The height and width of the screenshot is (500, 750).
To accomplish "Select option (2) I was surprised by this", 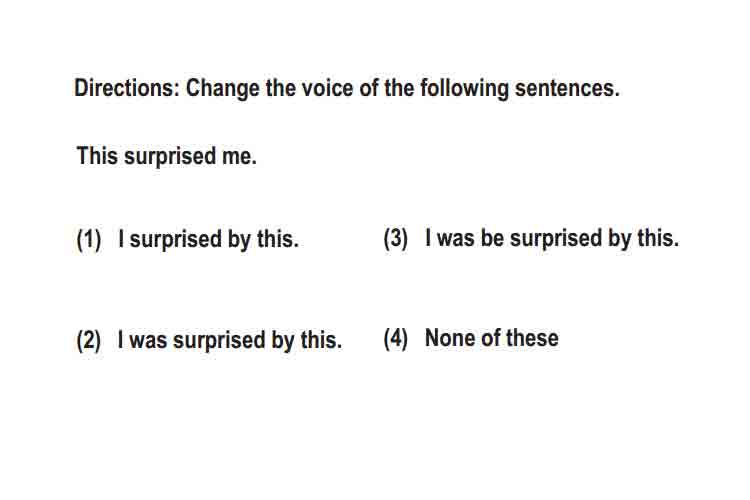I will coord(230,340).
